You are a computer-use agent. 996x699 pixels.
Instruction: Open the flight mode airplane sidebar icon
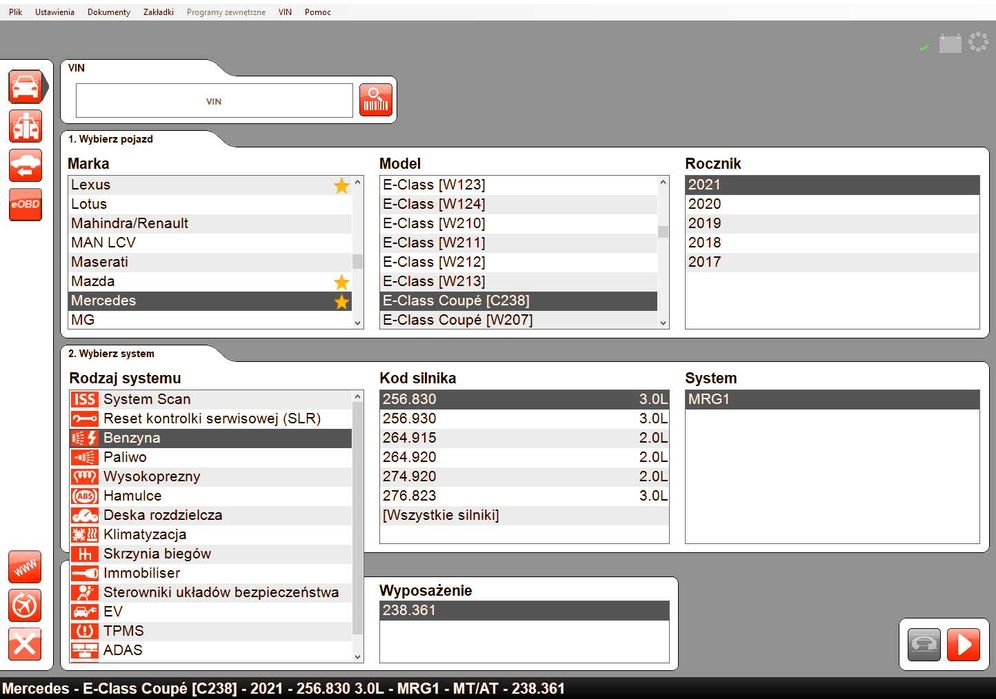coord(25,606)
